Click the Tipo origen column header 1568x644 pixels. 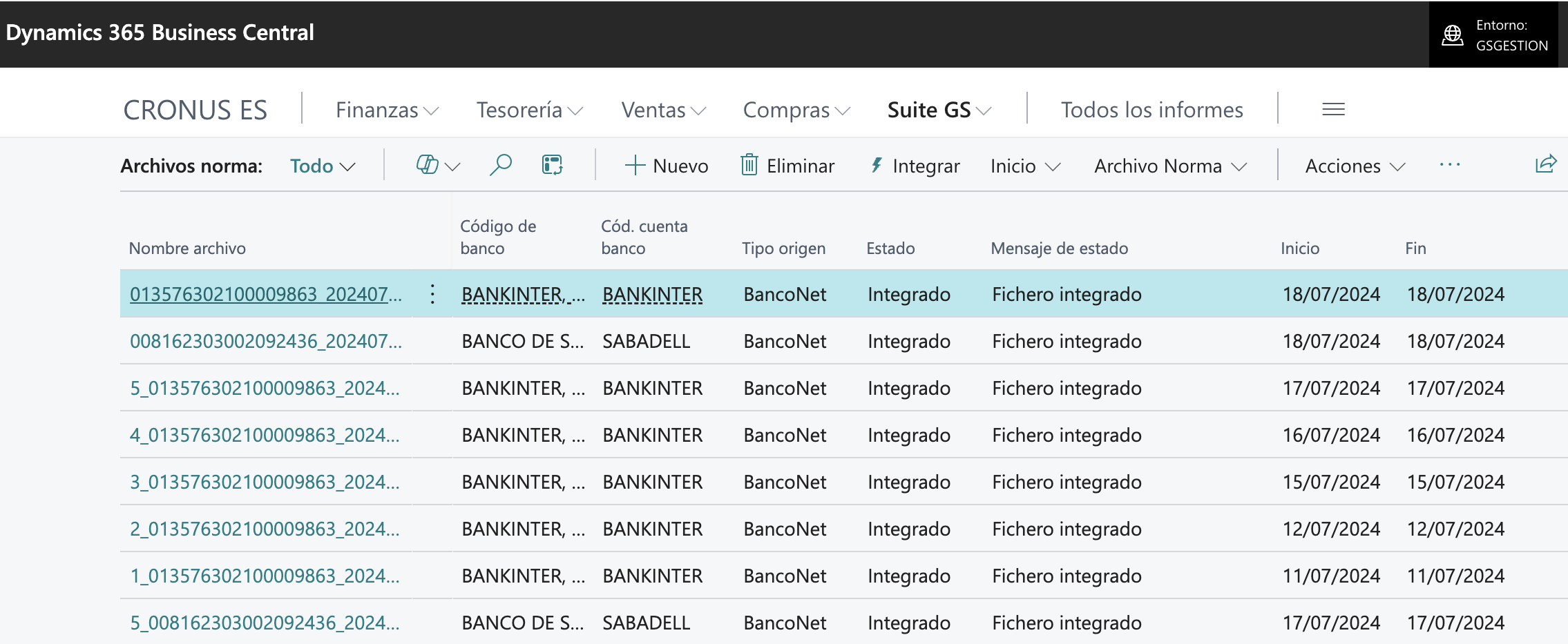pos(783,248)
